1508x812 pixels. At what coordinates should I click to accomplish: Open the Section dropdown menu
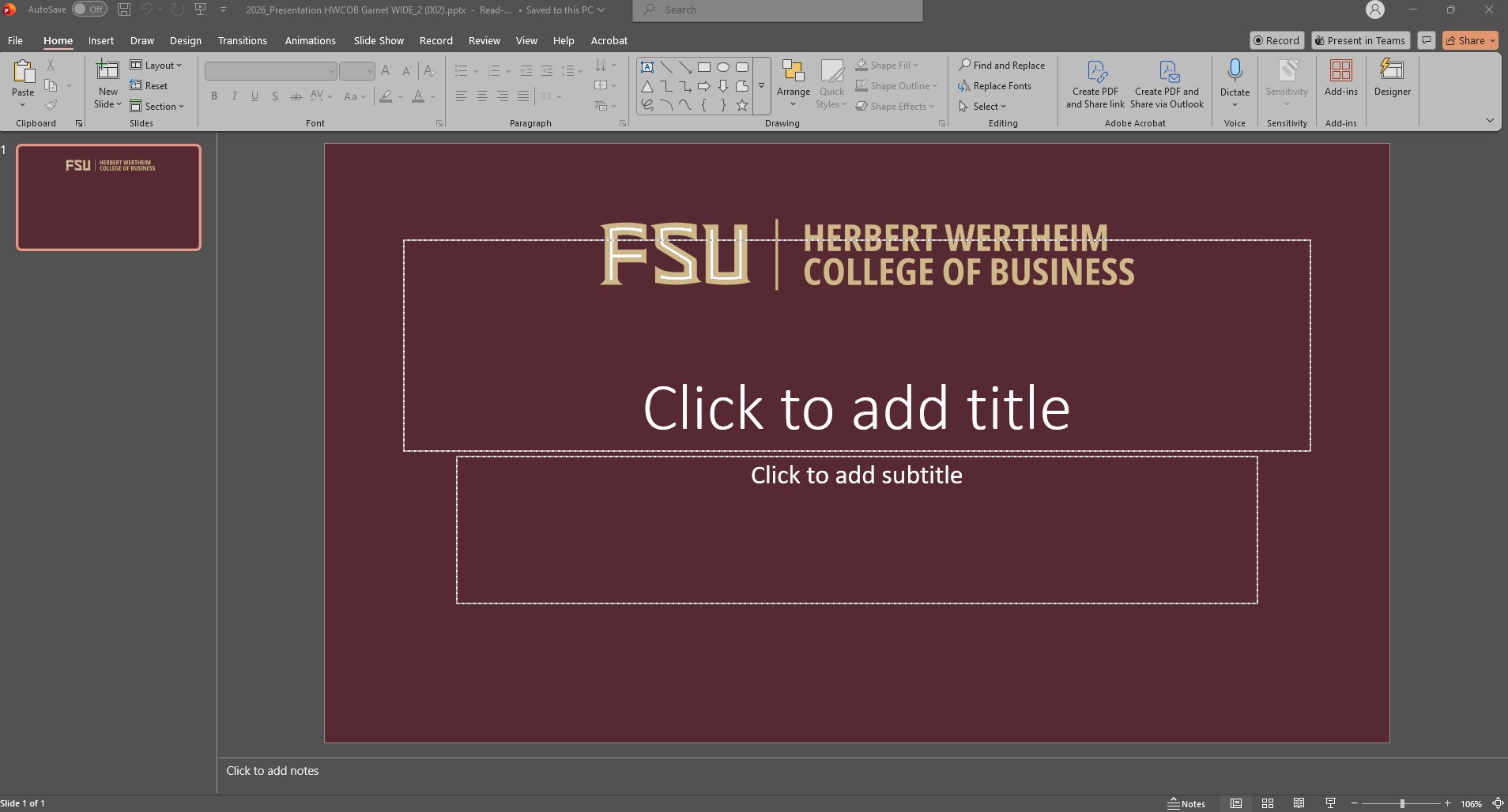tap(157, 107)
